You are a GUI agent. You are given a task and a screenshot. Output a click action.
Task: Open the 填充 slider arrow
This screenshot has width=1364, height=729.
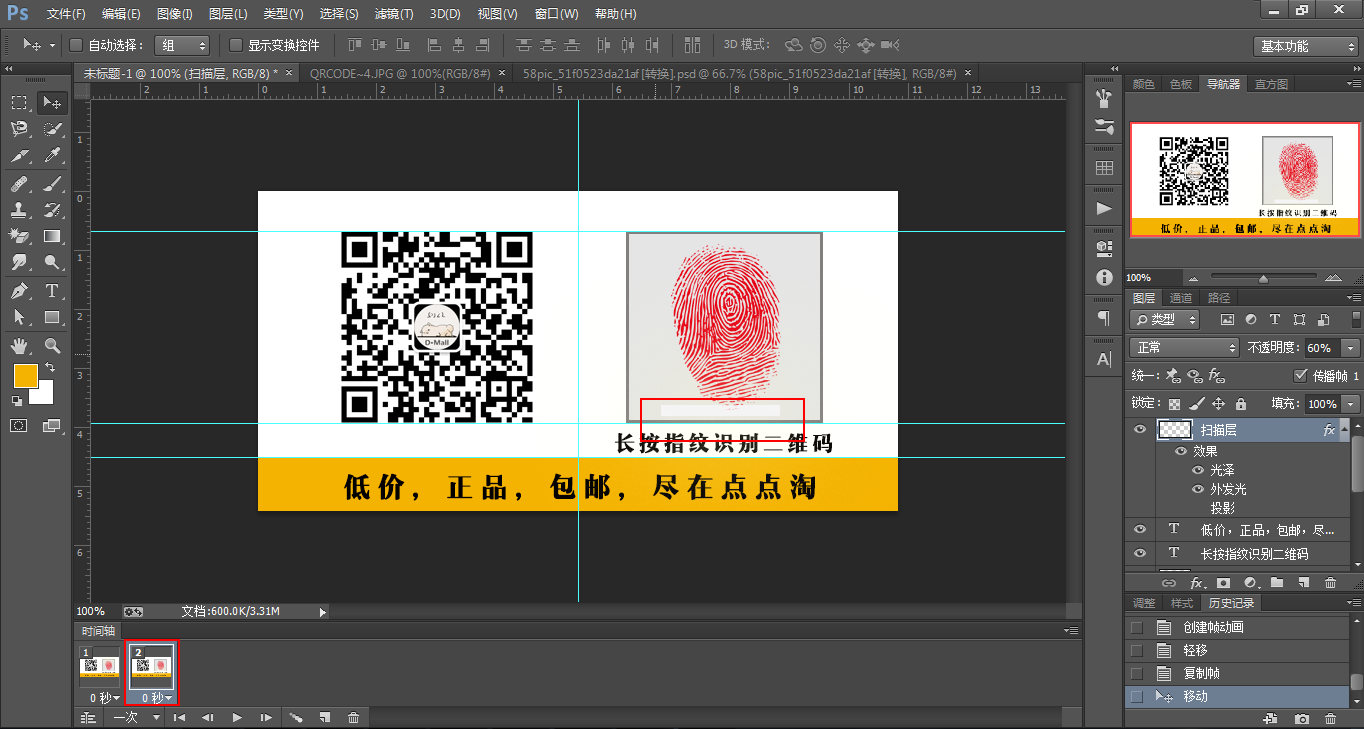(1351, 404)
